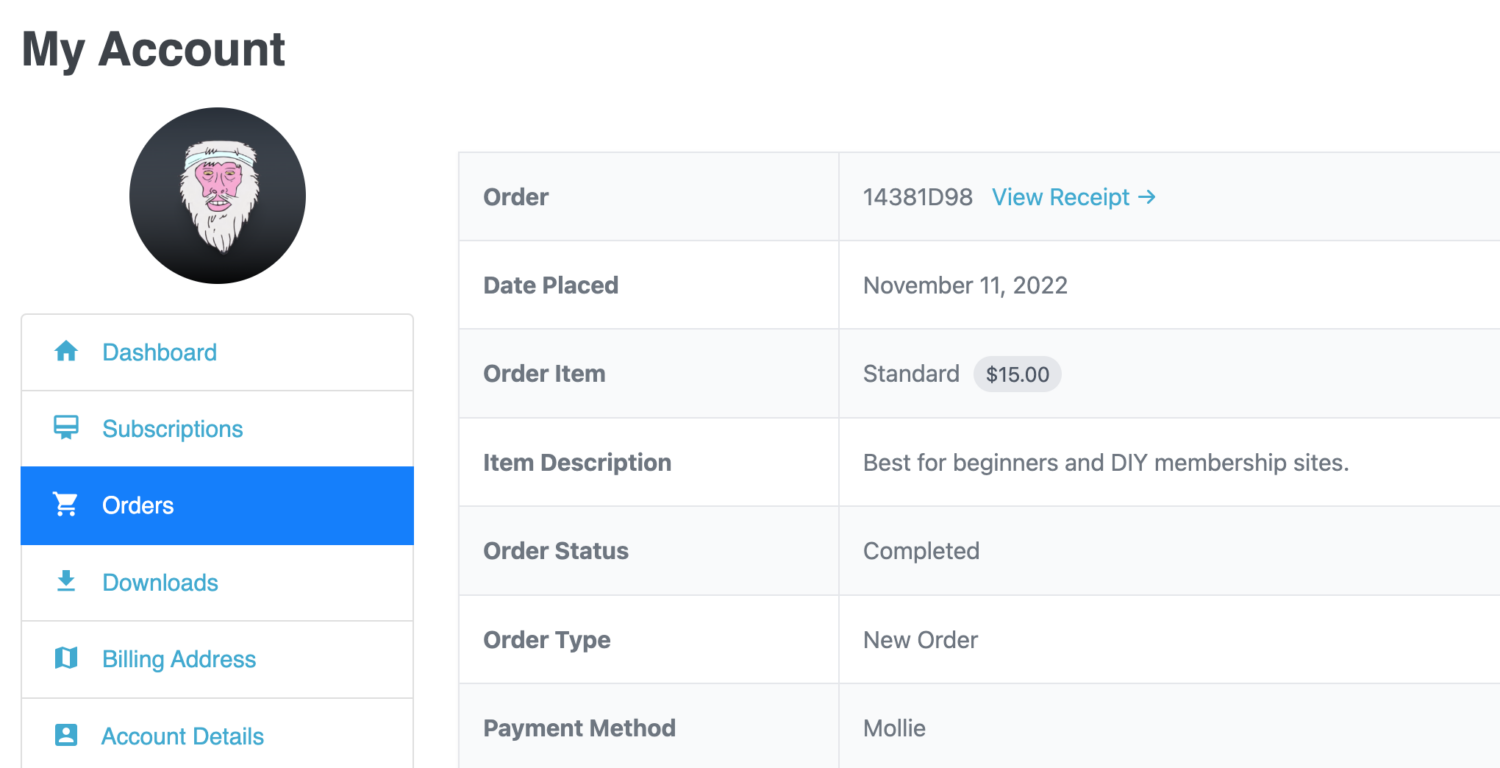Click the Account Details person icon
The image size is (1500, 768).
66,735
